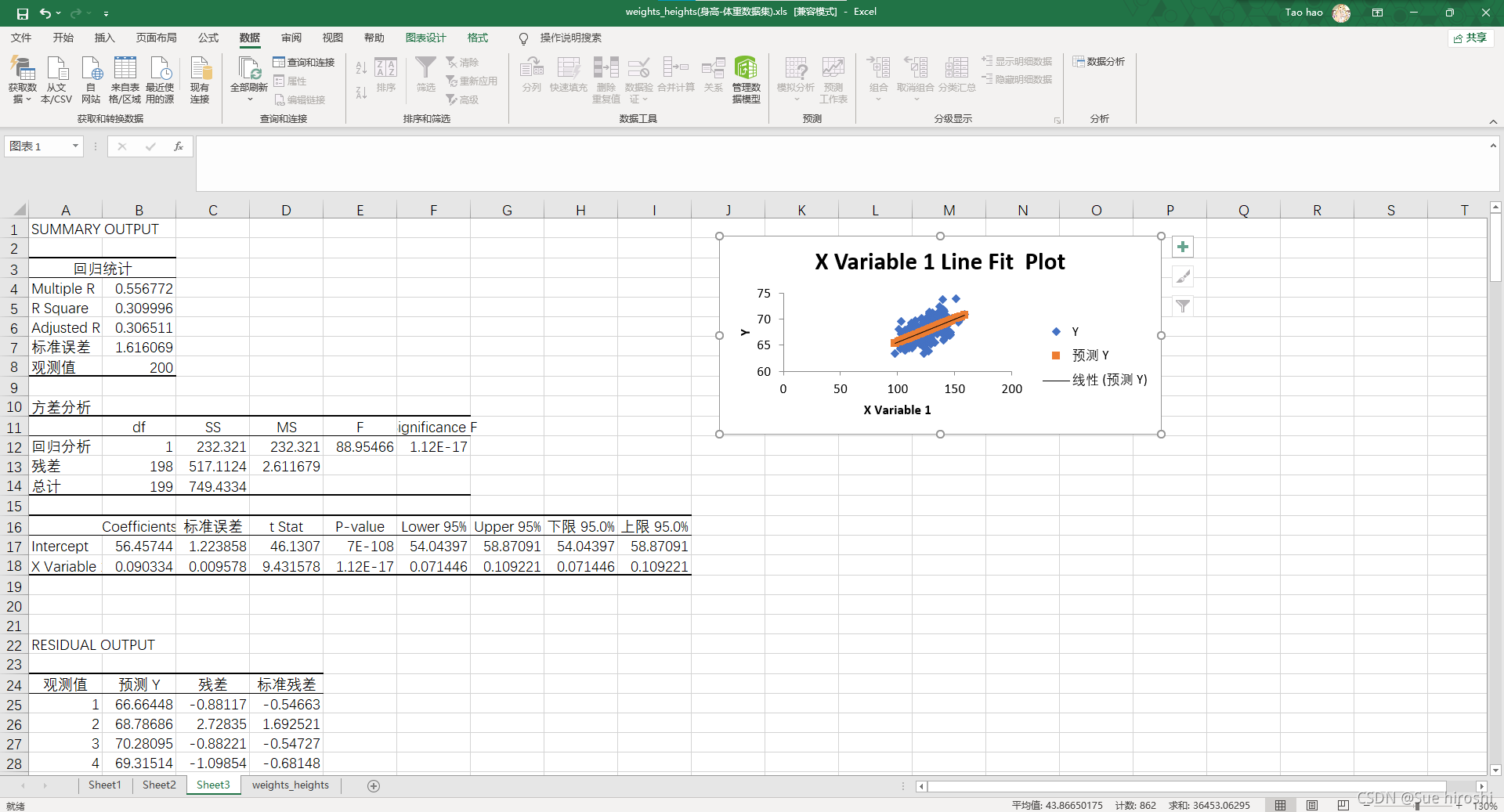Viewport: 1504px width, 812px height.
Task: Open Existing Connections (现有连接)
Action: tap(200, 79)
